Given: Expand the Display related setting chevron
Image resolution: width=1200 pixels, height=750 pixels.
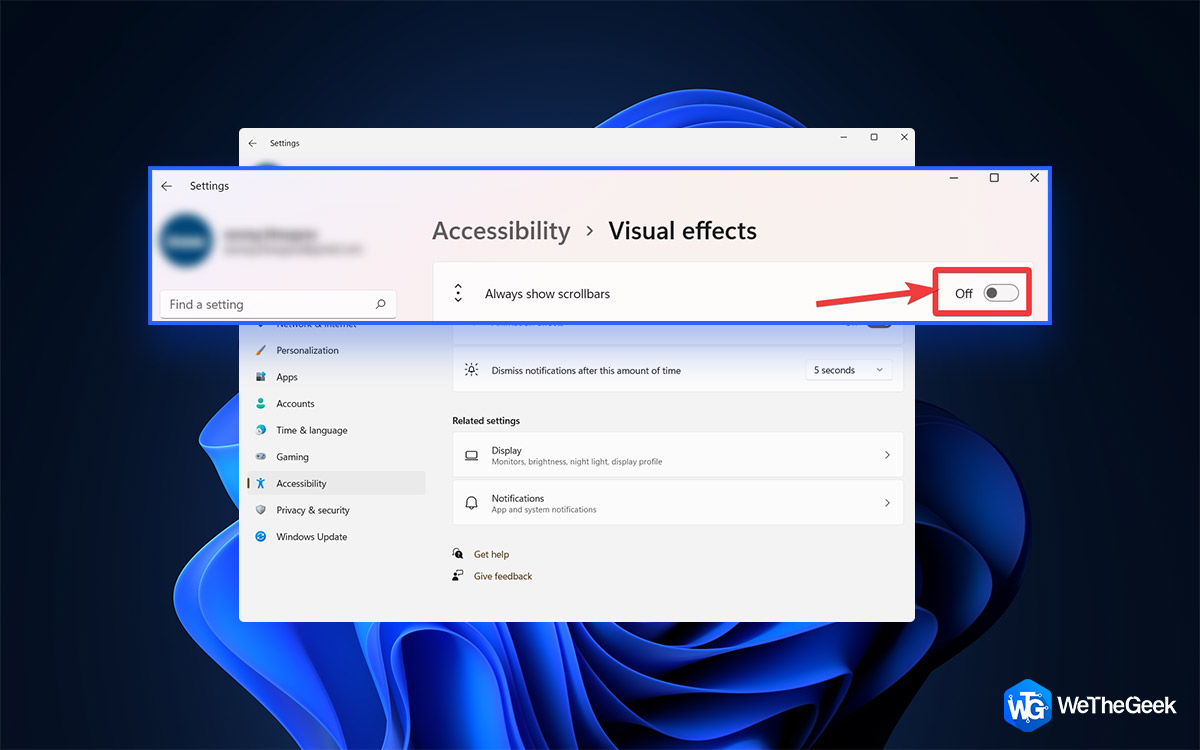Looking at the screenshot, I should (x=887, y=455).
